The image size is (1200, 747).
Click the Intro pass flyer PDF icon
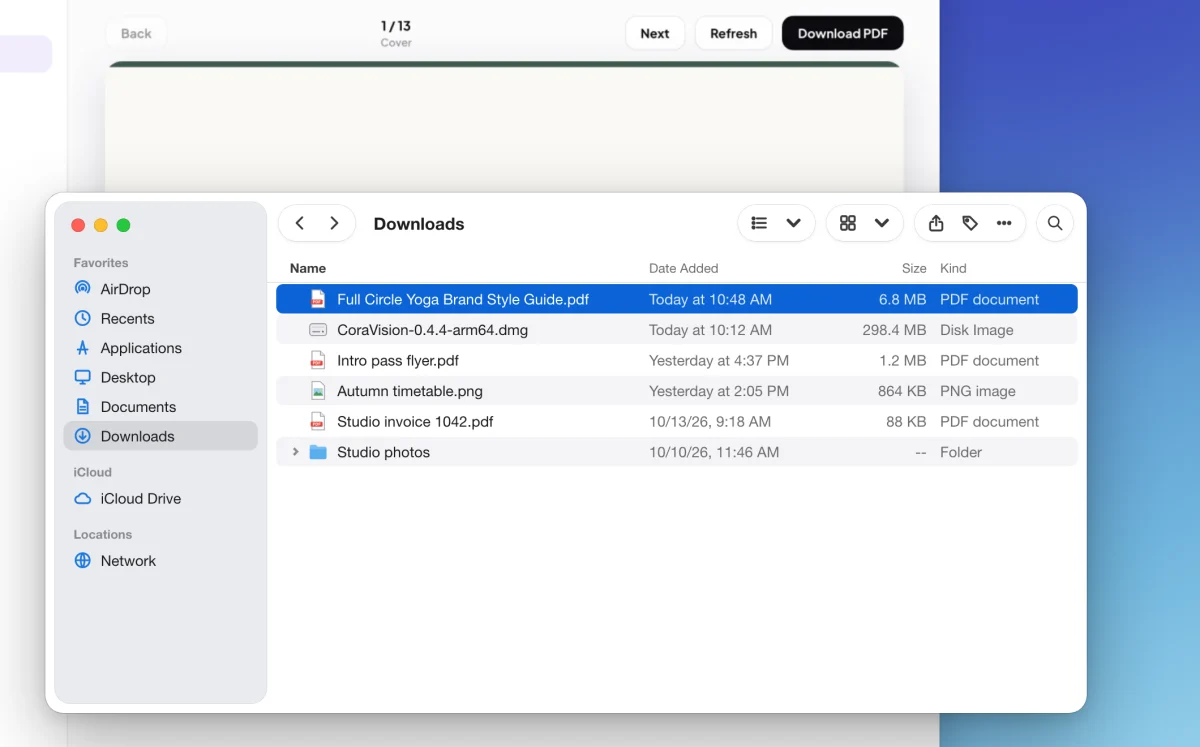(x=318, y=360)
